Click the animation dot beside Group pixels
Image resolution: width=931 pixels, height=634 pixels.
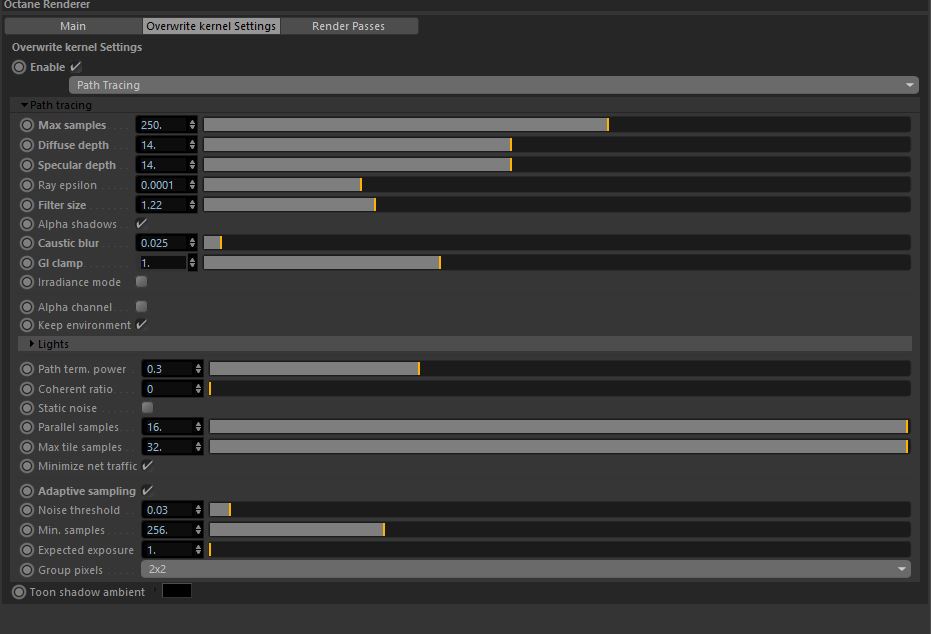click(27, 570)
